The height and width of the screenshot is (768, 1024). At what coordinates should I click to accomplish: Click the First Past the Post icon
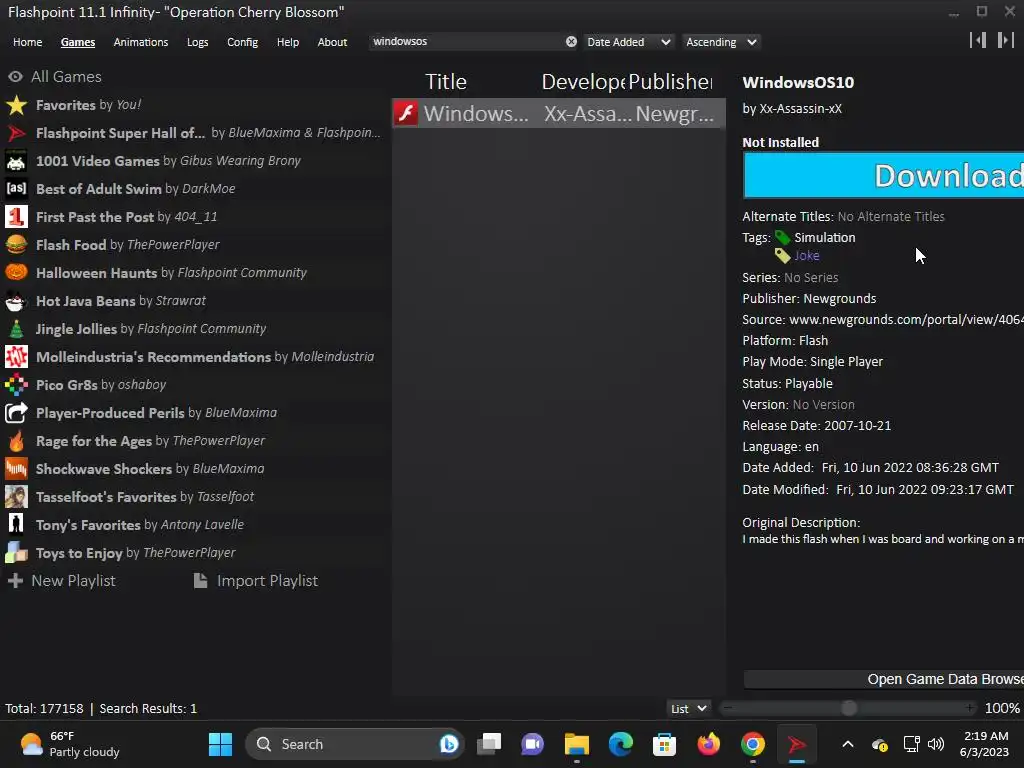tap(16, 217)
